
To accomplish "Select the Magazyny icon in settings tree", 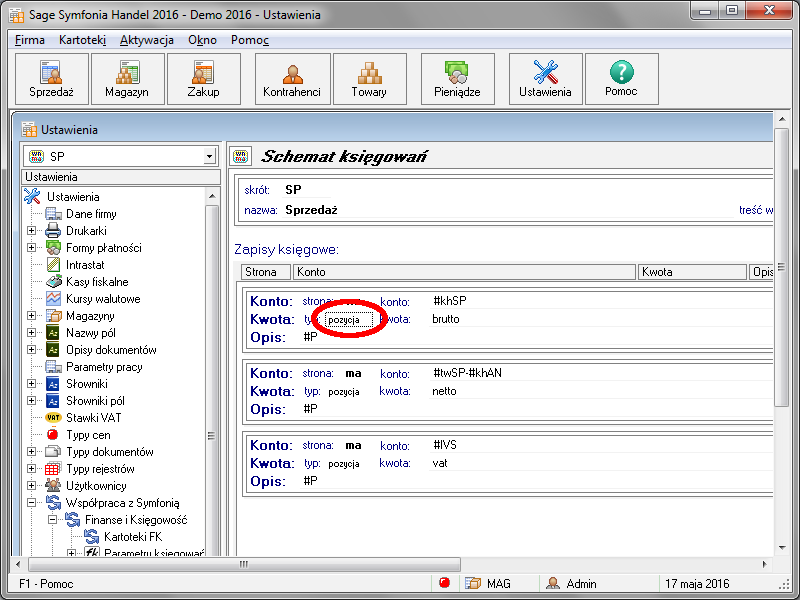I will pyautogui.click(x=53, y=316).
